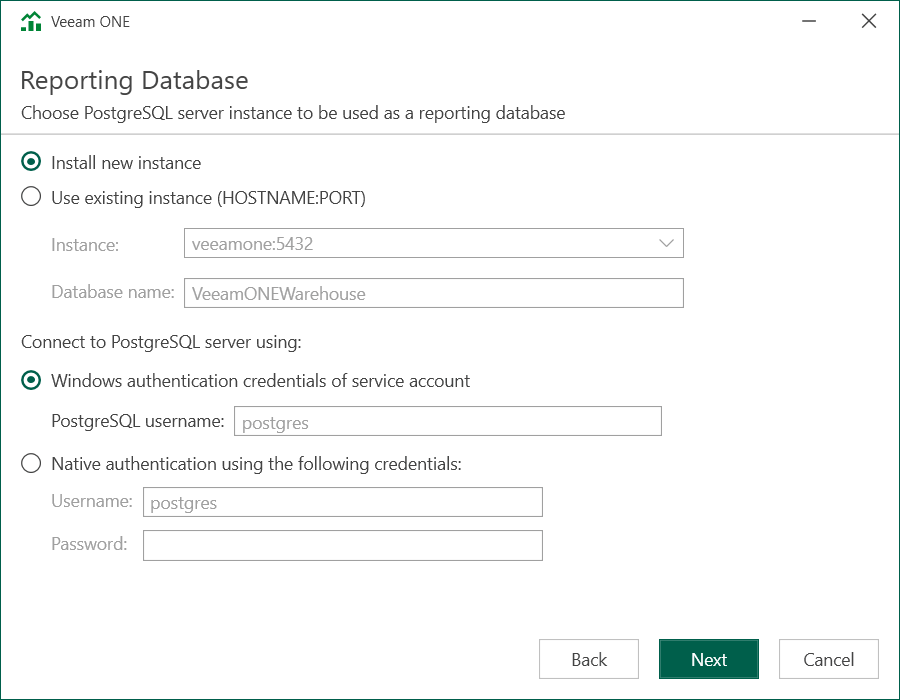Focus the native authentication Username field
Image resolution: width=900 pixels, height=700 pixels.
pos(342,502)
